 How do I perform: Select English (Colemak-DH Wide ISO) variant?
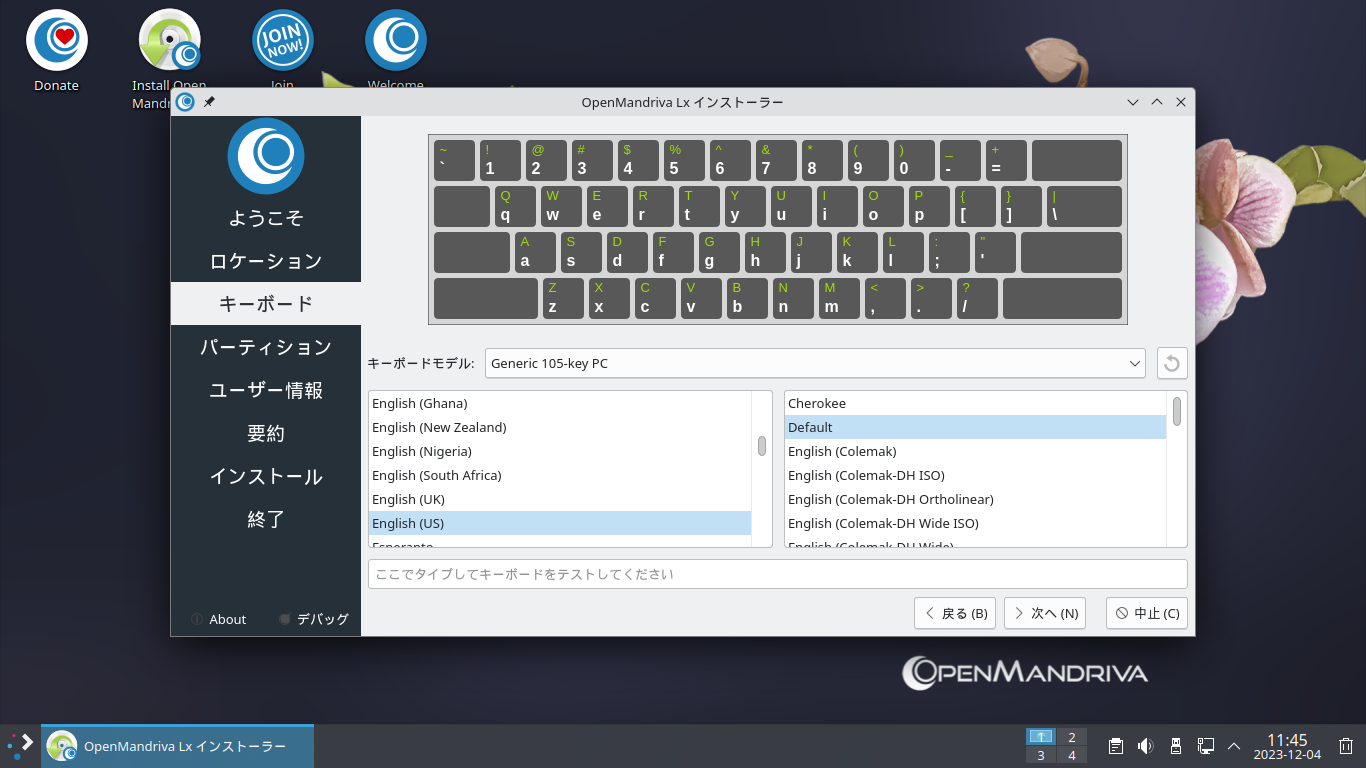click(x=975, y=523)
